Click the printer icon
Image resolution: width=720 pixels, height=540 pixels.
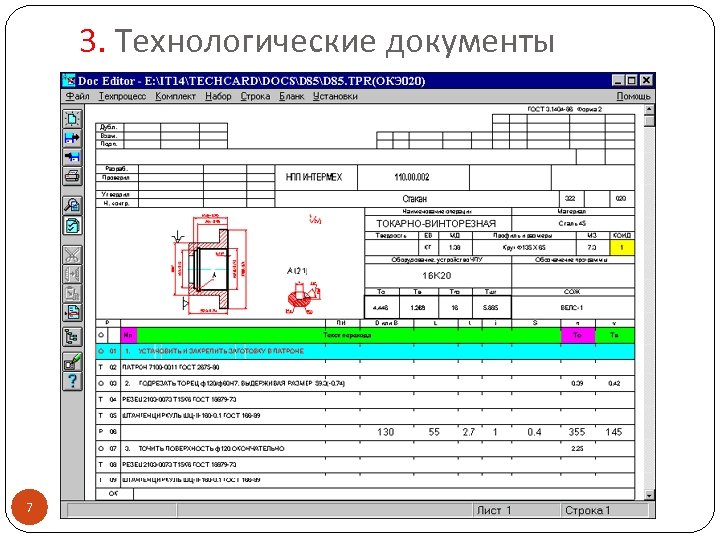pyautogui.click(x=72, y=177)
